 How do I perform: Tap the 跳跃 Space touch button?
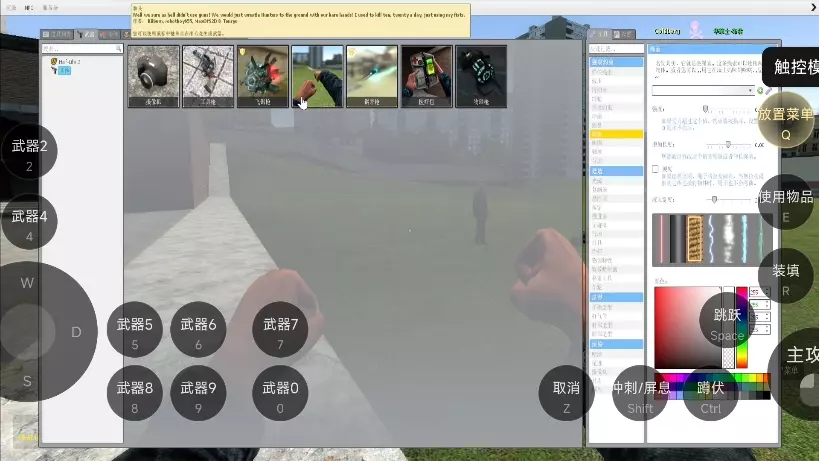point(727,320)
